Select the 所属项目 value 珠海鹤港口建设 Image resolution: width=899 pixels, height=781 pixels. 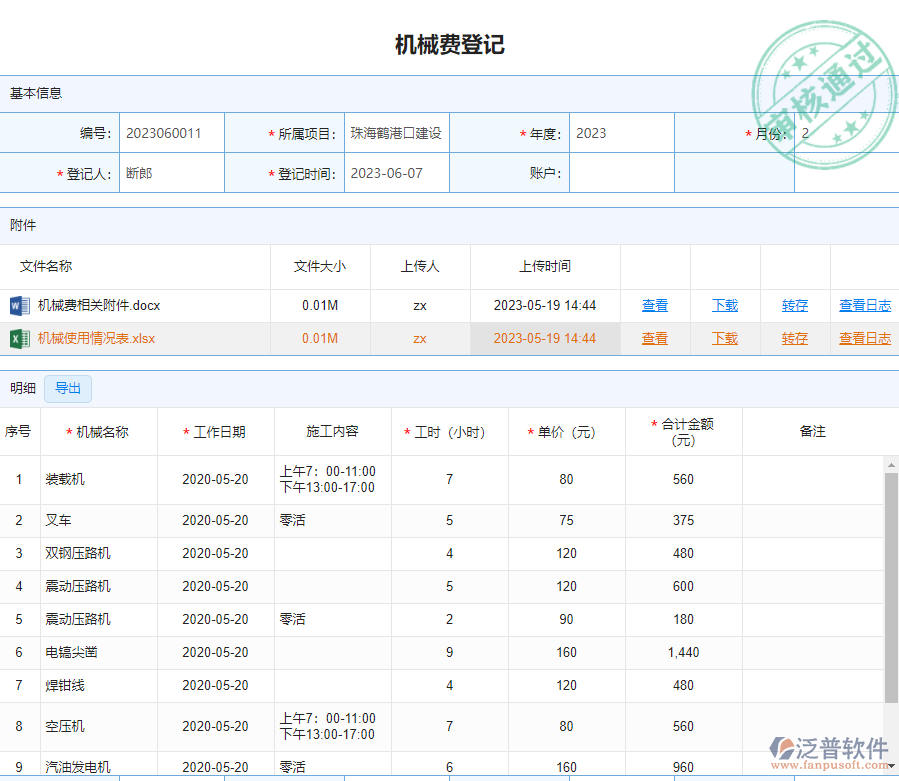(396, 132)
